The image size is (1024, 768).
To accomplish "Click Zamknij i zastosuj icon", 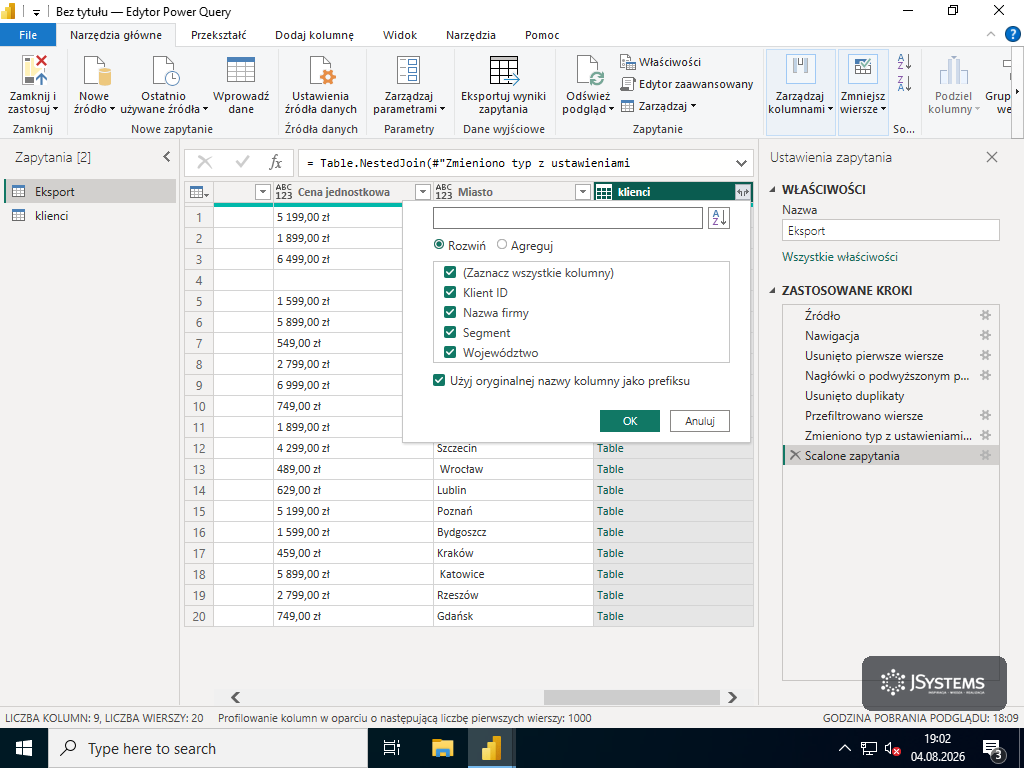I will pos(34,71).
